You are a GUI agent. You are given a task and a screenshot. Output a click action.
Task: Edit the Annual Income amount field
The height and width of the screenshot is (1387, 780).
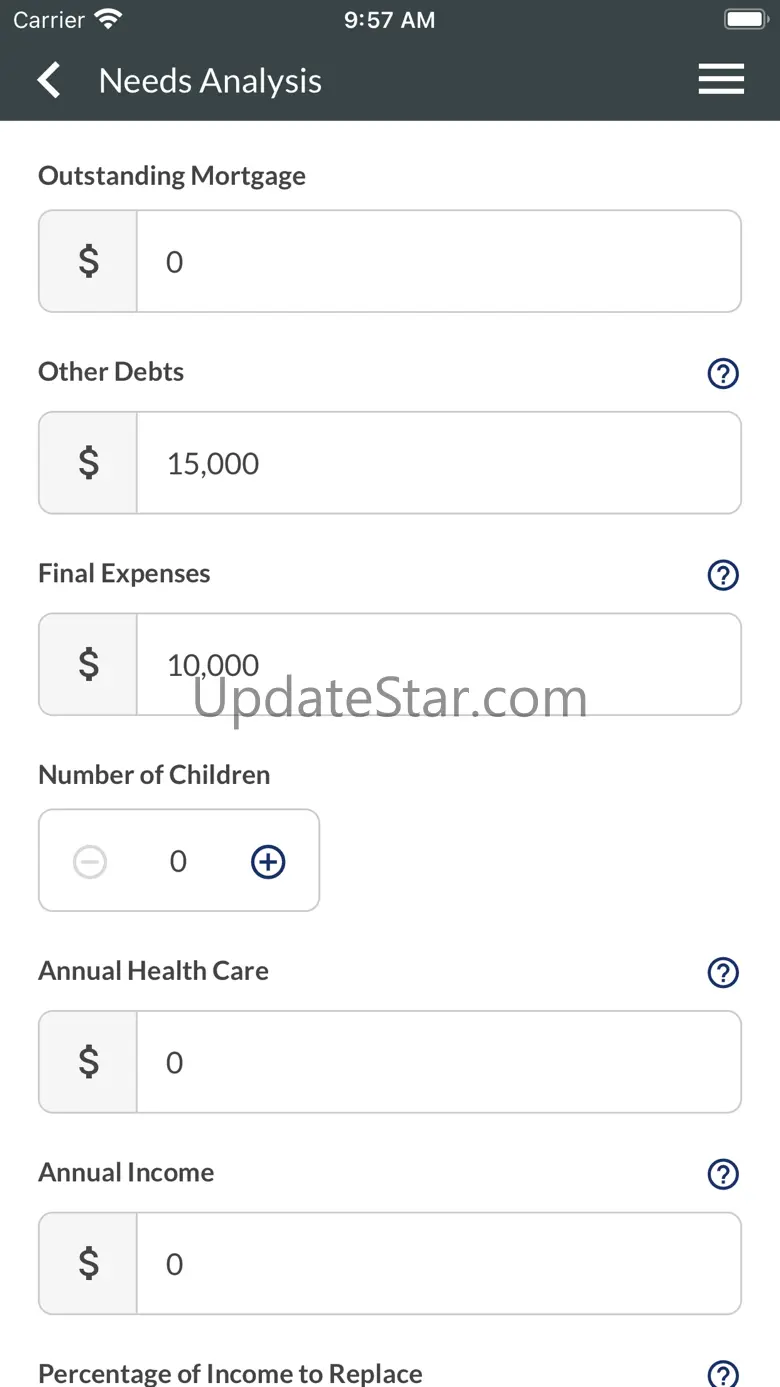click(438, 1264)
